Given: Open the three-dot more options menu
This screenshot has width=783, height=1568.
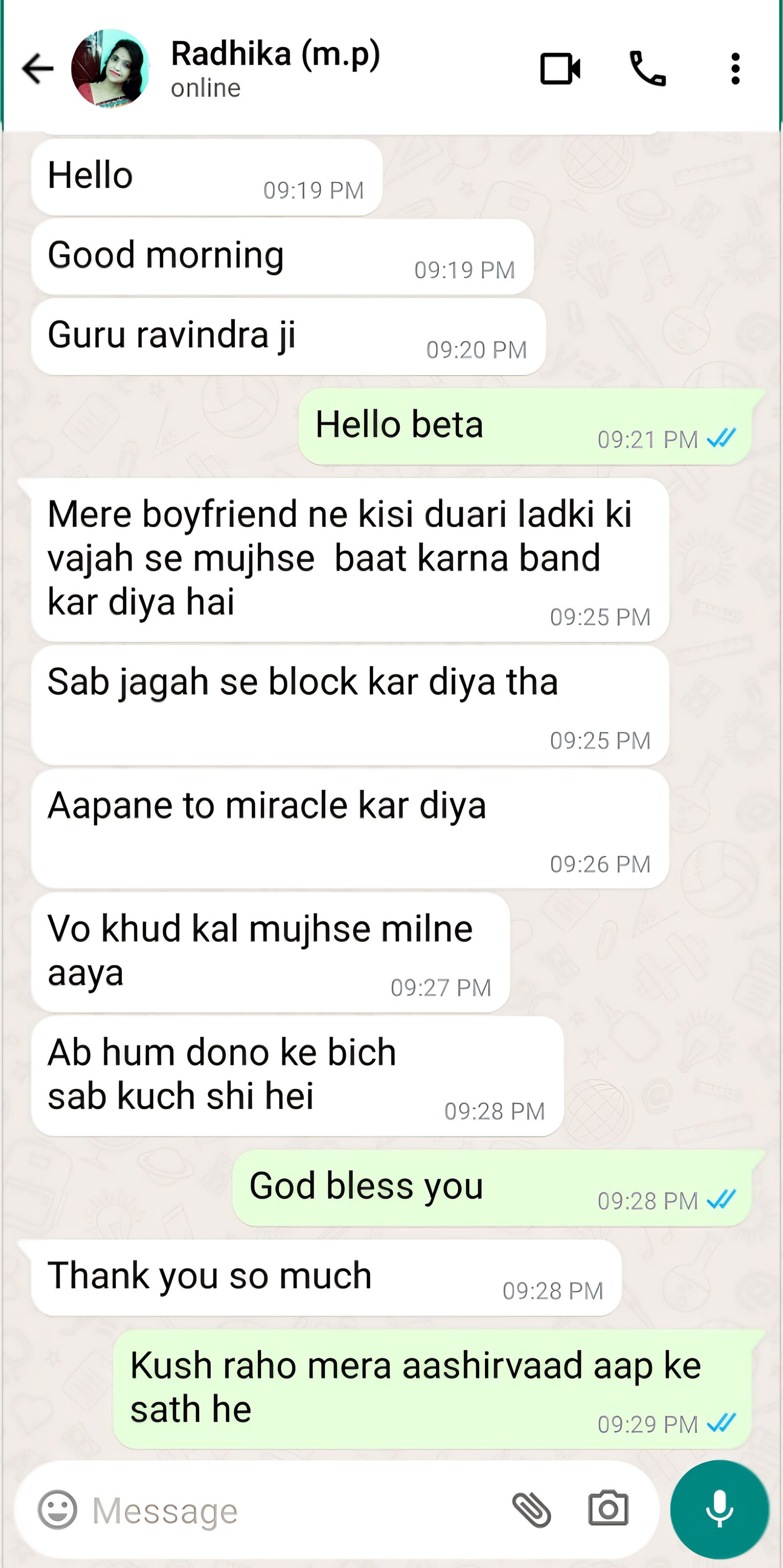Looking at the screenshot, I should pyautogui.click(x=736, y=68).
